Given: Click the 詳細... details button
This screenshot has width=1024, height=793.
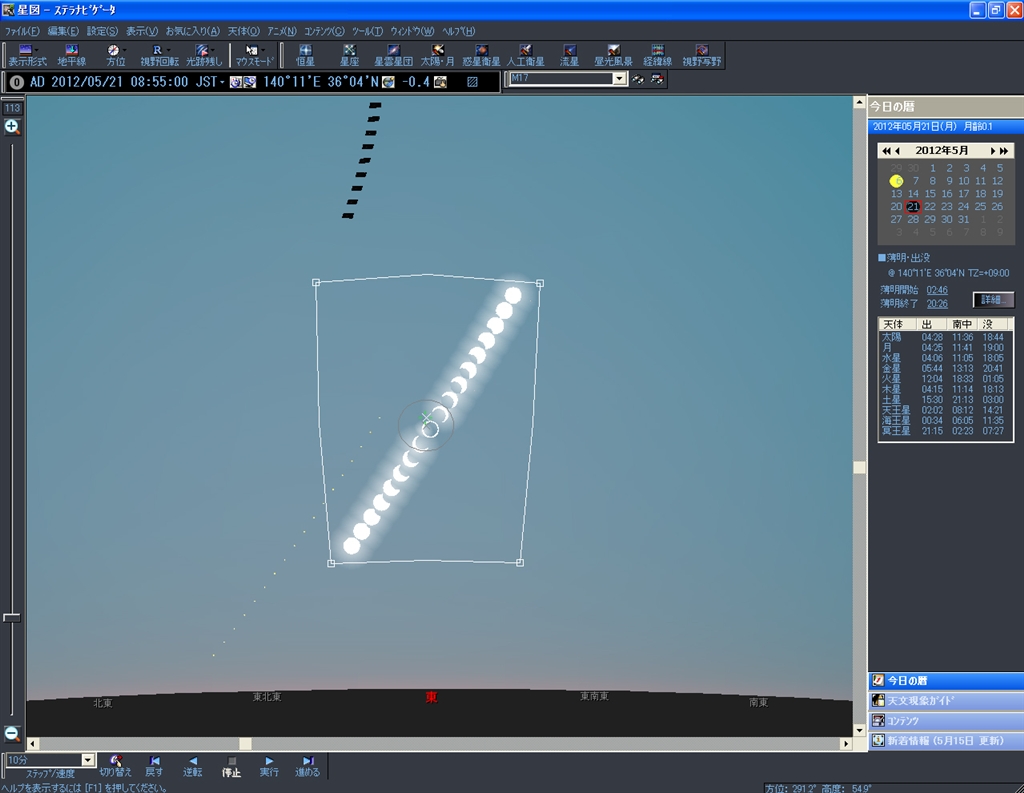Looking at the screenshot, I should (992, 300).
